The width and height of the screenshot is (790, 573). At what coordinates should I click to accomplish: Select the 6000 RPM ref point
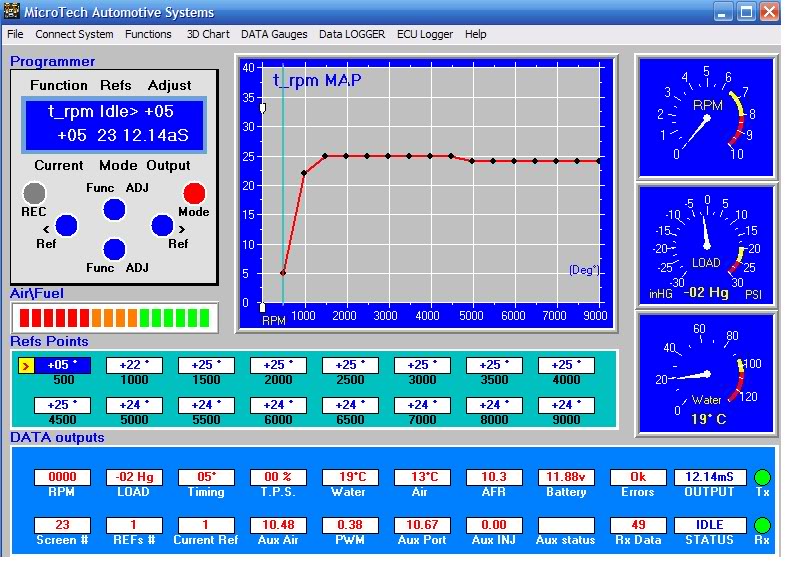278,405
